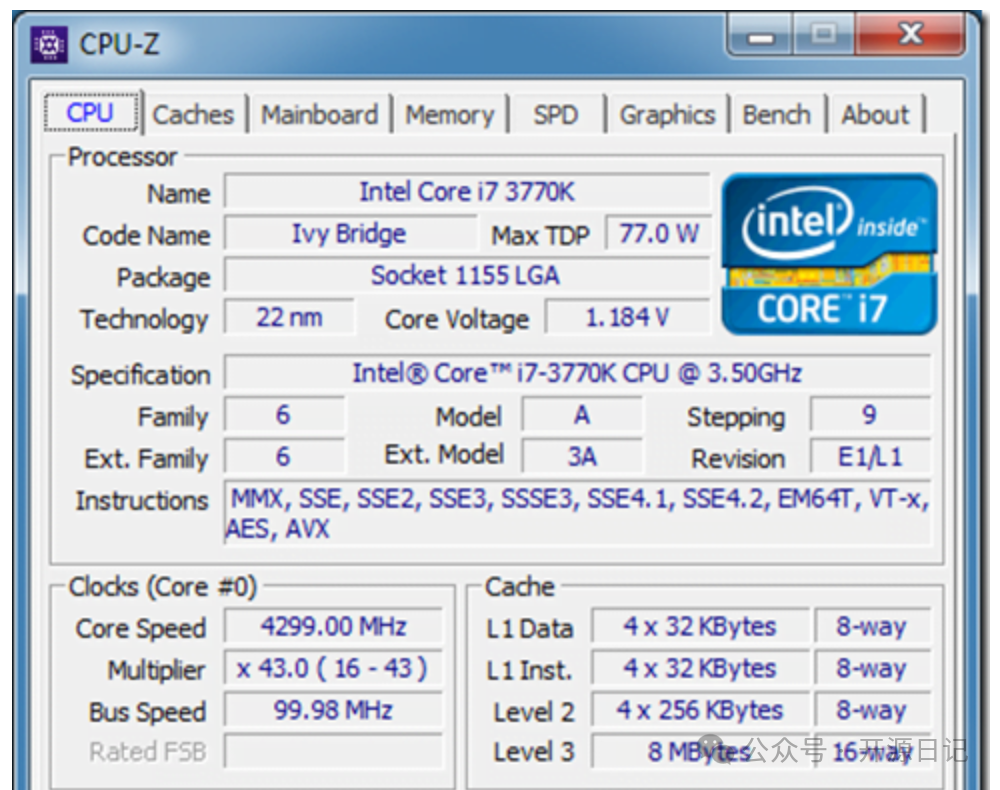1000x790 pixels.
Task: Open the SPD tab
Action: point(555,115)
